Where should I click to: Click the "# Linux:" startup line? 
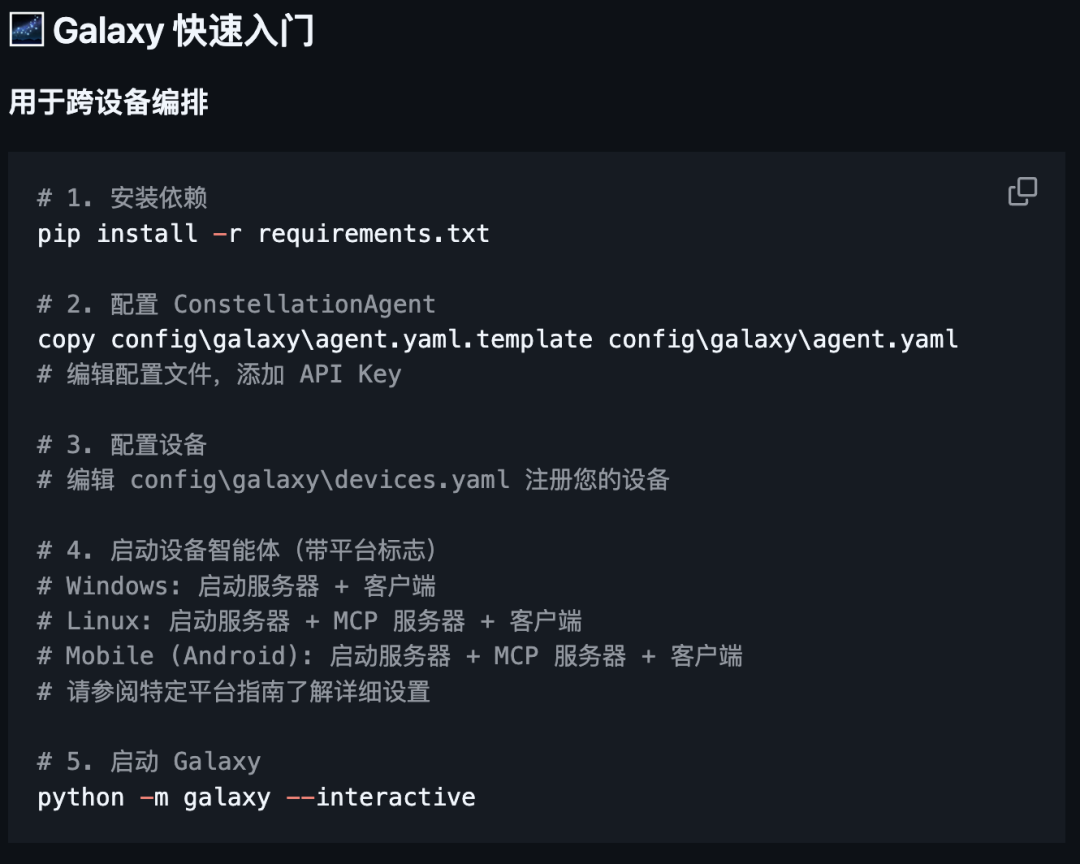tap(309, 621)
